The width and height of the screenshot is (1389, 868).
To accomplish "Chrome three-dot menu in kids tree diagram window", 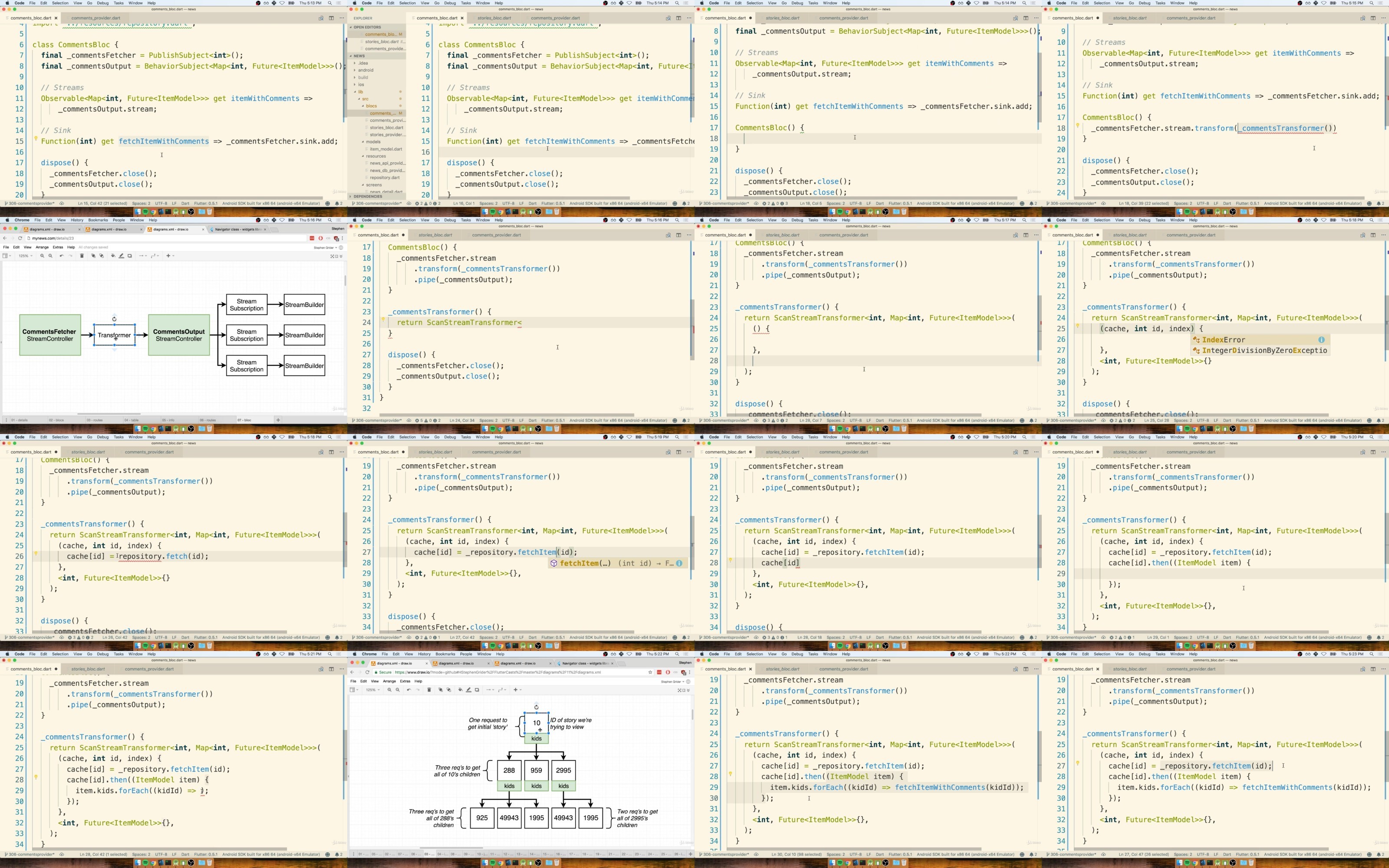I will click(689, 672).
